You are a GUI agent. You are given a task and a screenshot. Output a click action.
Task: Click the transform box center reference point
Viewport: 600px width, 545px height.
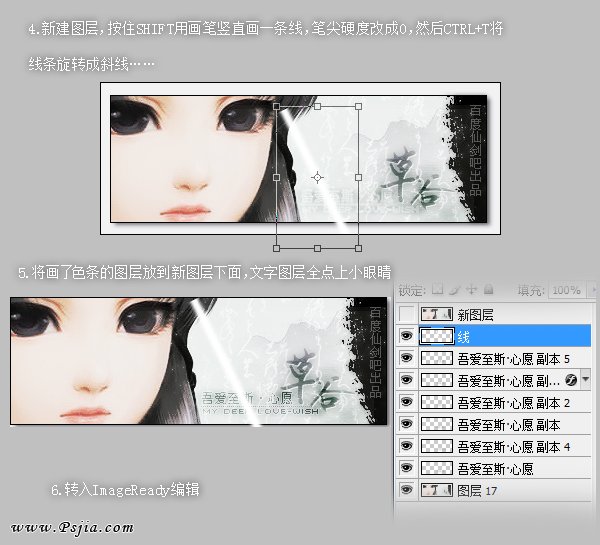click(317, 177)
